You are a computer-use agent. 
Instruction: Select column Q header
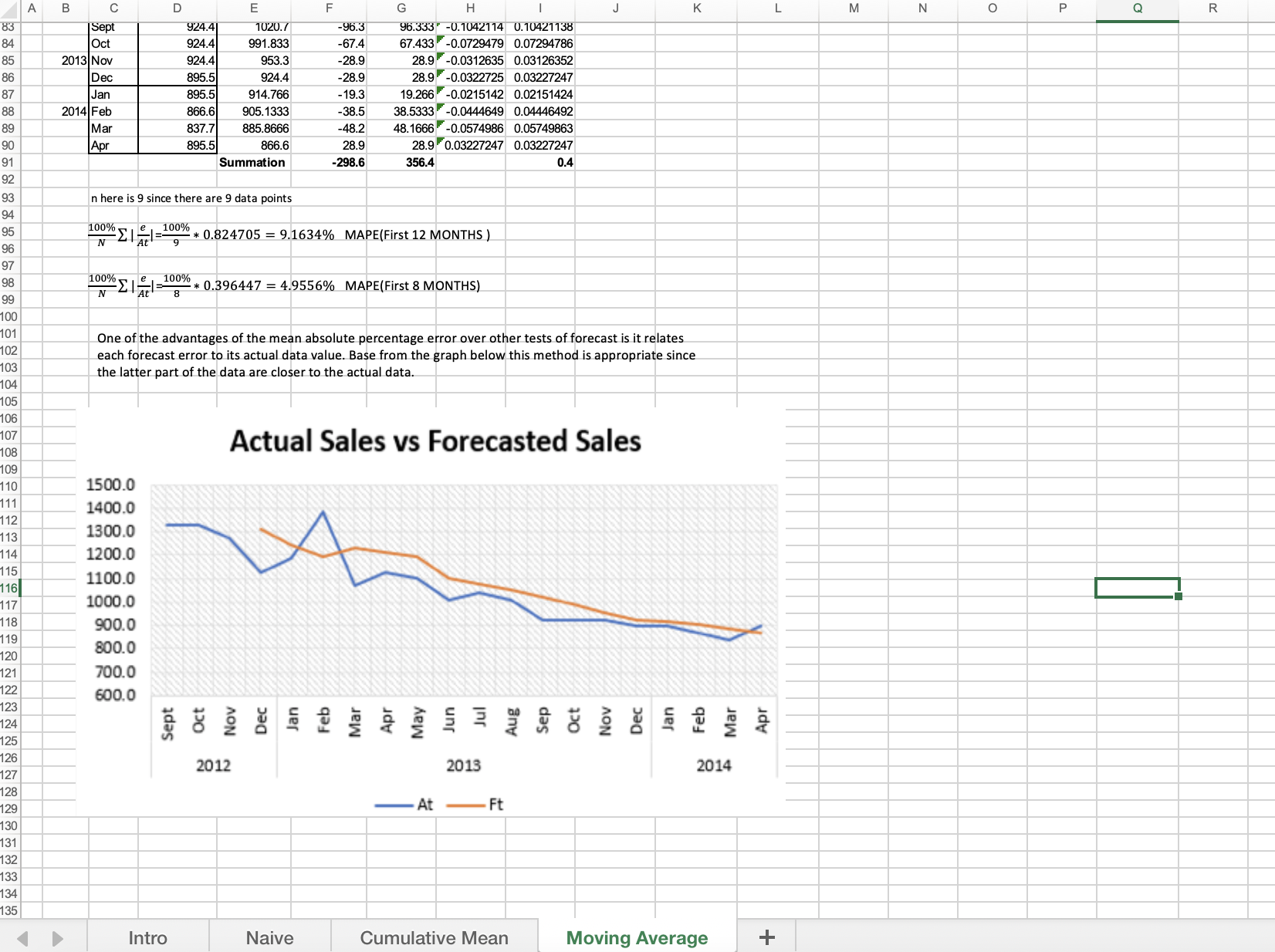(x=1138, y=8)
